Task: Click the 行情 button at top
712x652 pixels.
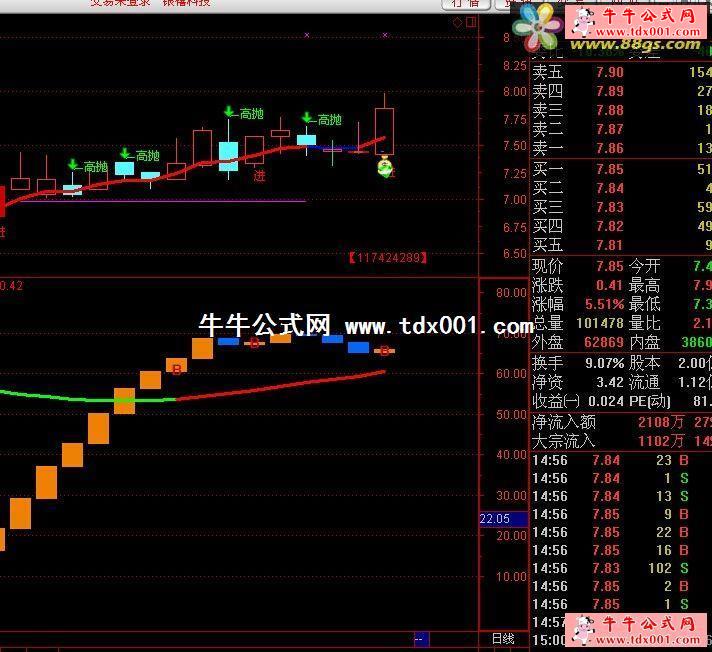Action: [466, 3]
